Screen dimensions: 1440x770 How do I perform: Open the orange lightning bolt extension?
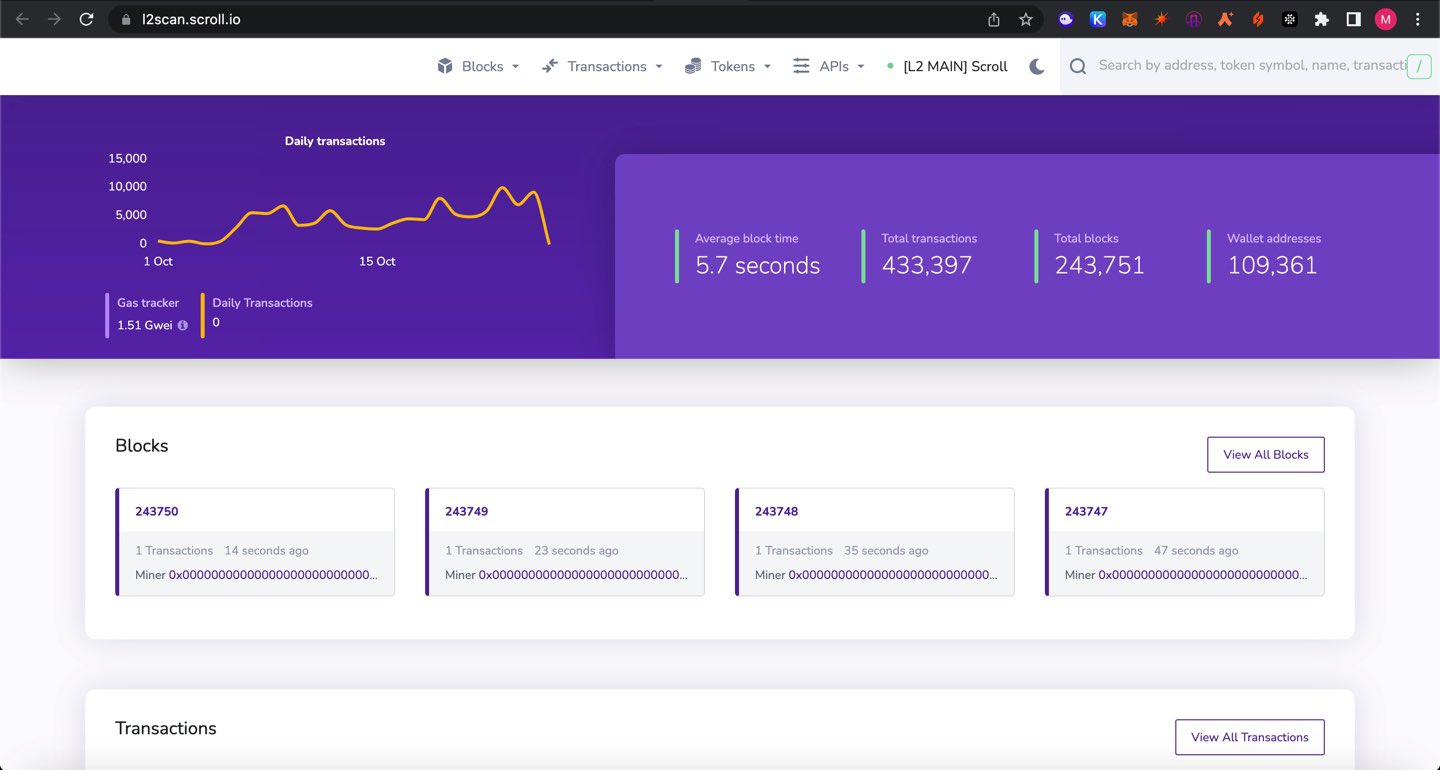(x=1258, y=19)
